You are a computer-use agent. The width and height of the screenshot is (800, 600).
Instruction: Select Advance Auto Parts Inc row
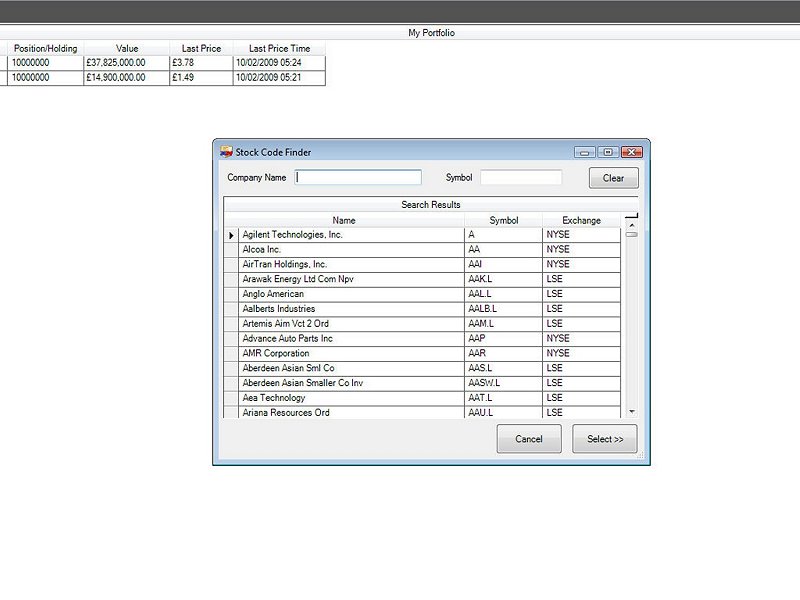coord(422,338)
